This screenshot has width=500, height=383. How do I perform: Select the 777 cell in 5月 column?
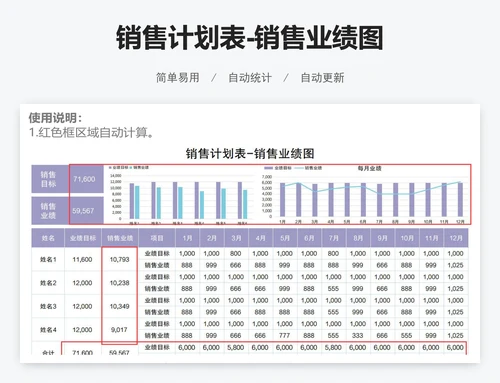(x=284, y=335)
